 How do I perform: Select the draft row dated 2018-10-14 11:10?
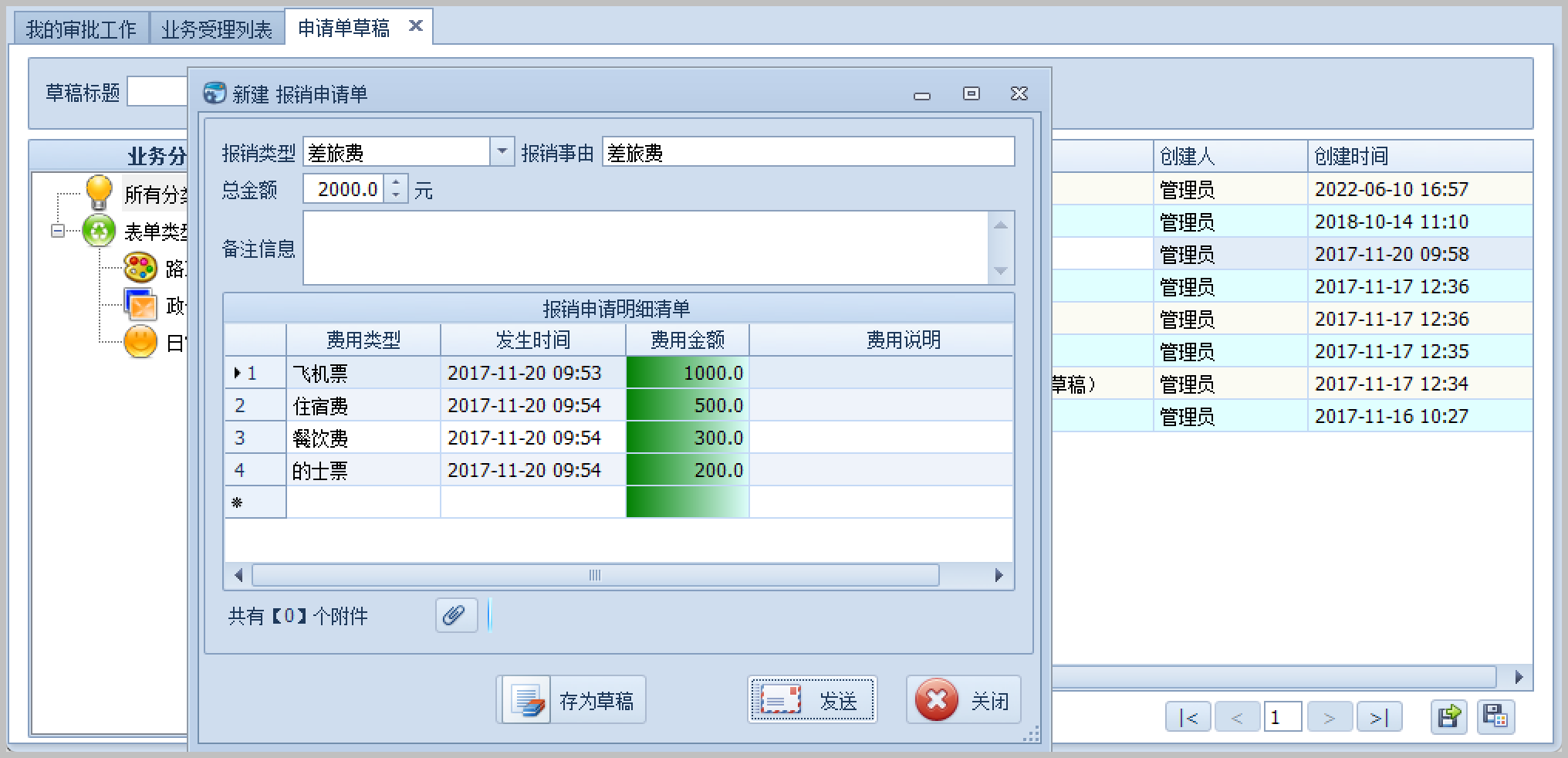point(1292,222)
